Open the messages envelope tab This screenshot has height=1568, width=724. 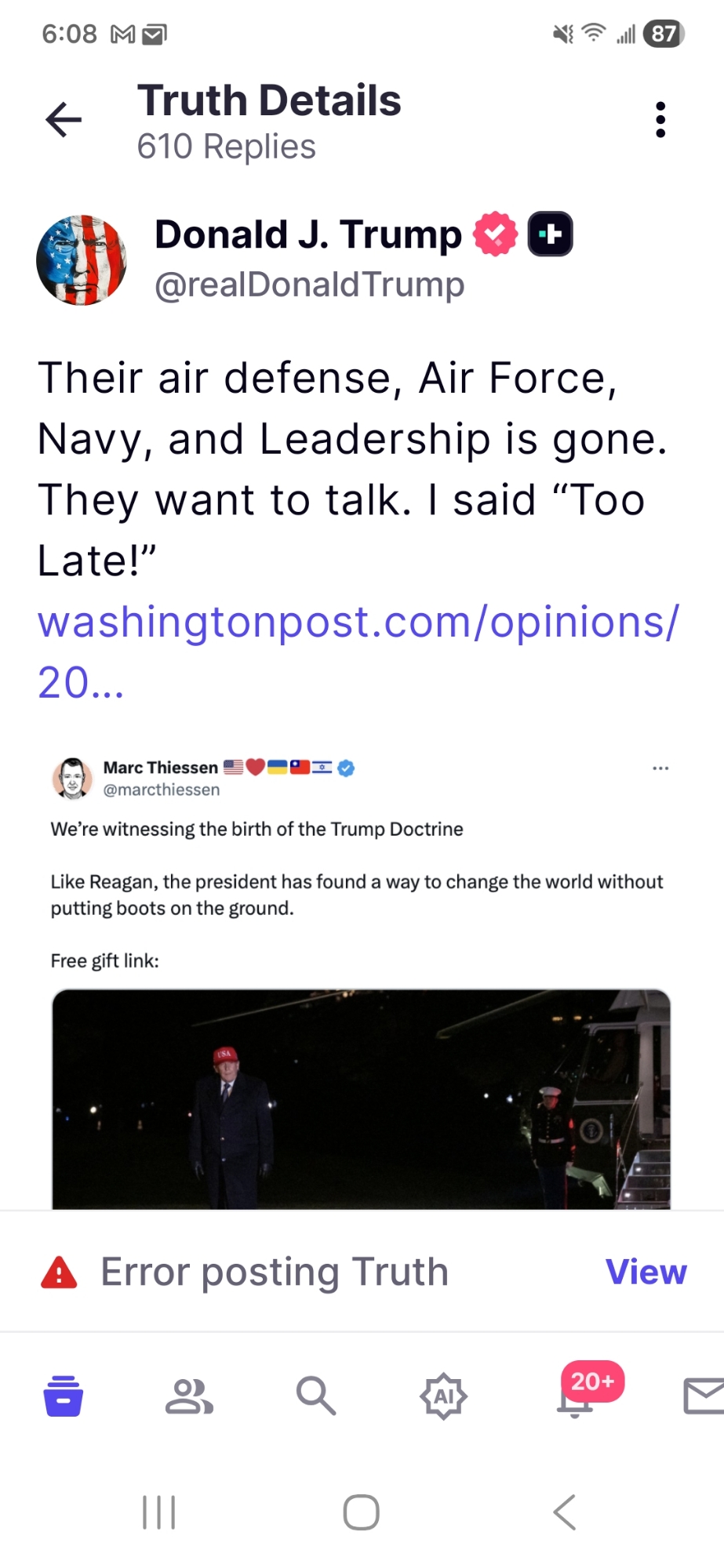click(x=704, y=1396)
